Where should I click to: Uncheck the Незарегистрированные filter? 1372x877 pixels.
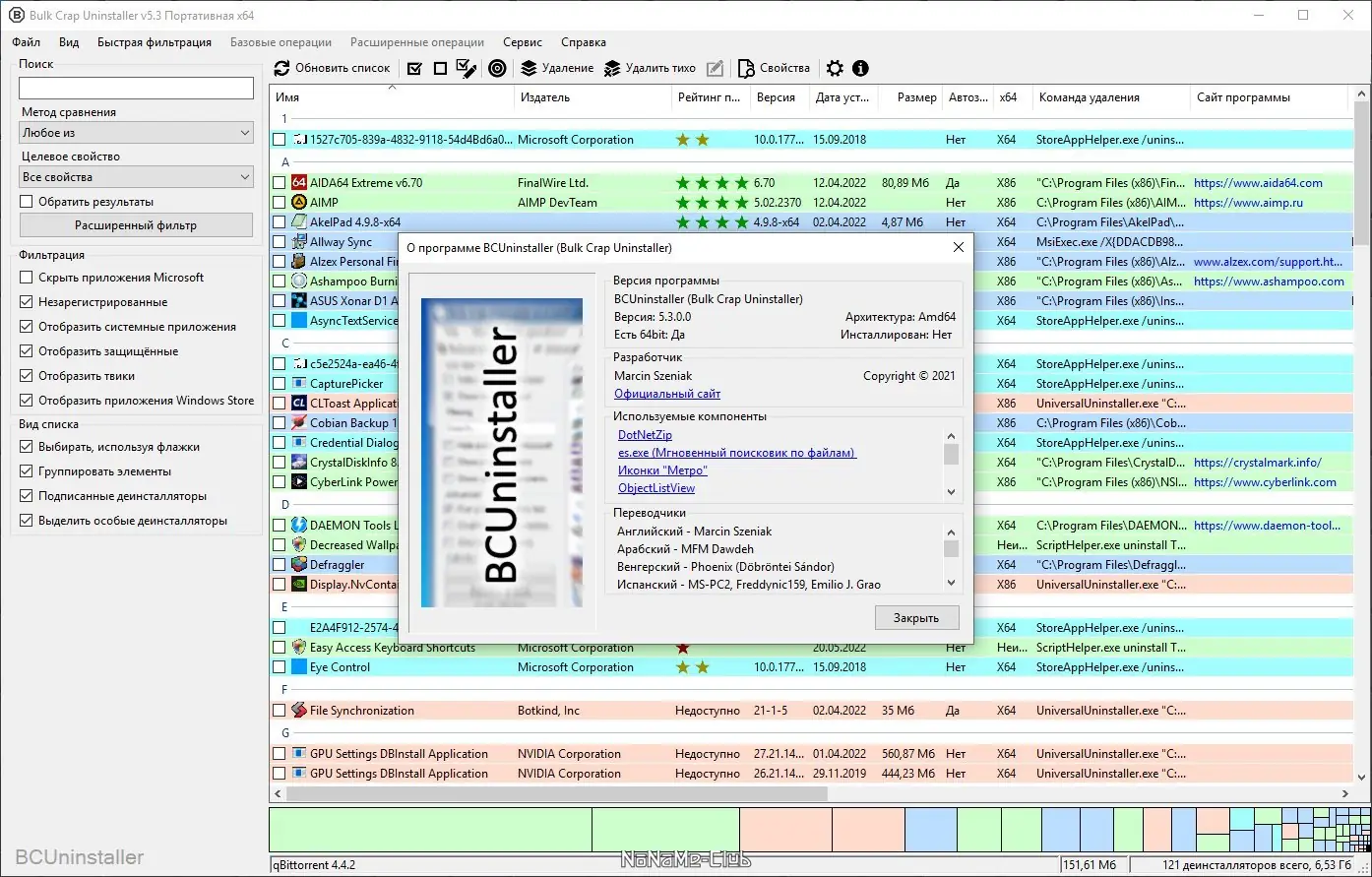(x=27, y=302)
